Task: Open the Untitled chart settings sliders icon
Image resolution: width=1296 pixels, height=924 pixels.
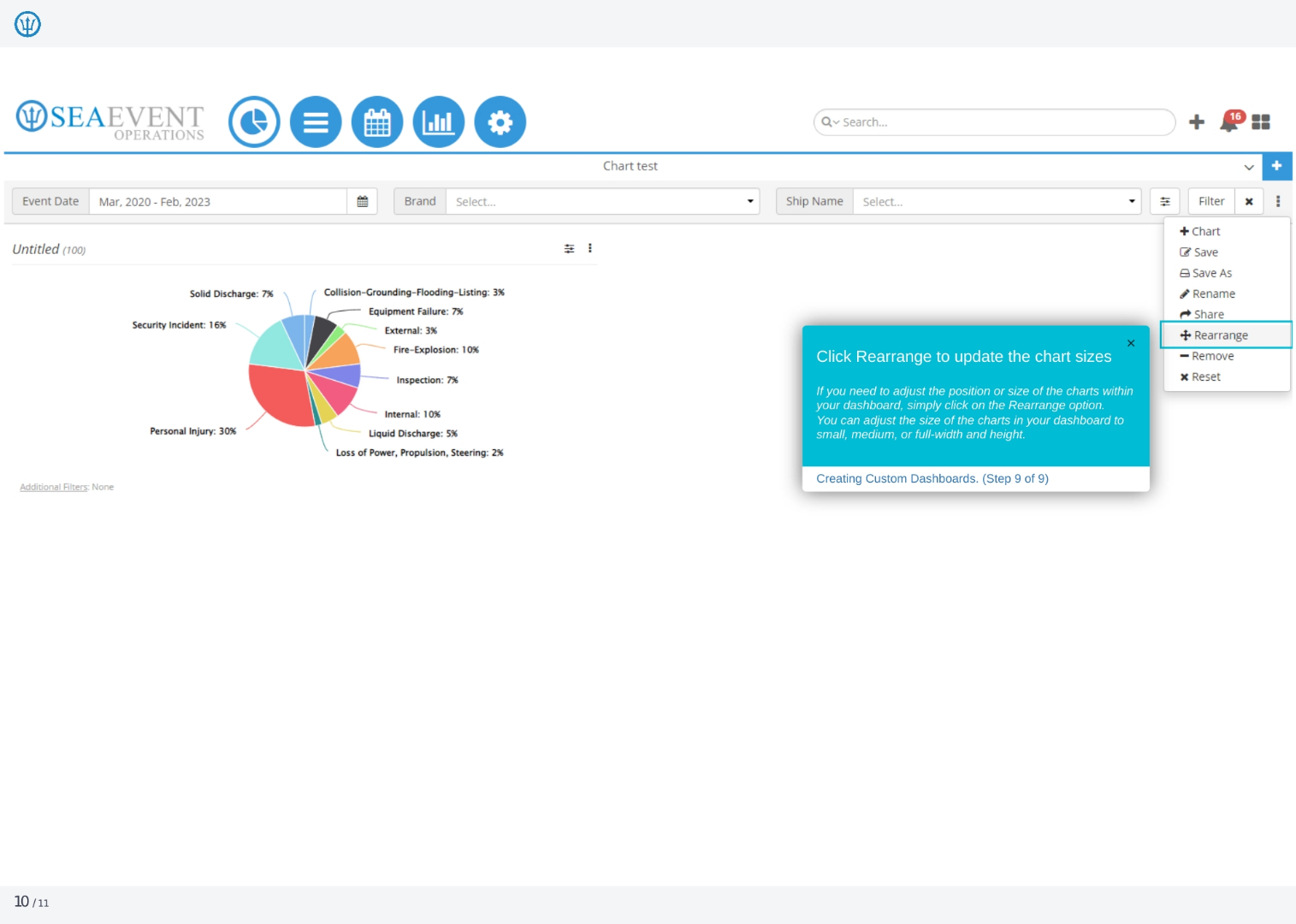Action: 570,249
